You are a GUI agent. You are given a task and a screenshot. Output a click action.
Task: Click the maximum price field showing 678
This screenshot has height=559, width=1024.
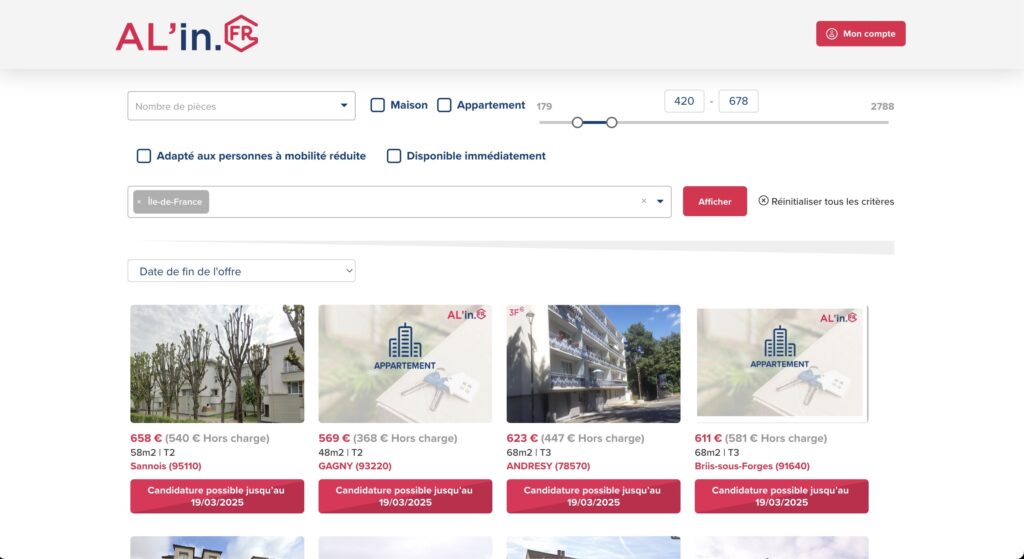click(738, 101)
